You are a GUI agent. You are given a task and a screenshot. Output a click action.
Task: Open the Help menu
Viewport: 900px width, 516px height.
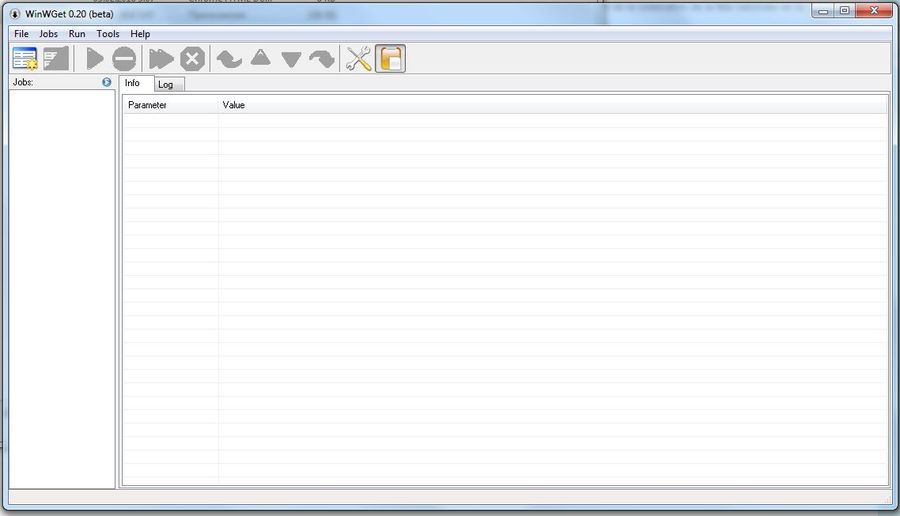(x=140, y=34)
